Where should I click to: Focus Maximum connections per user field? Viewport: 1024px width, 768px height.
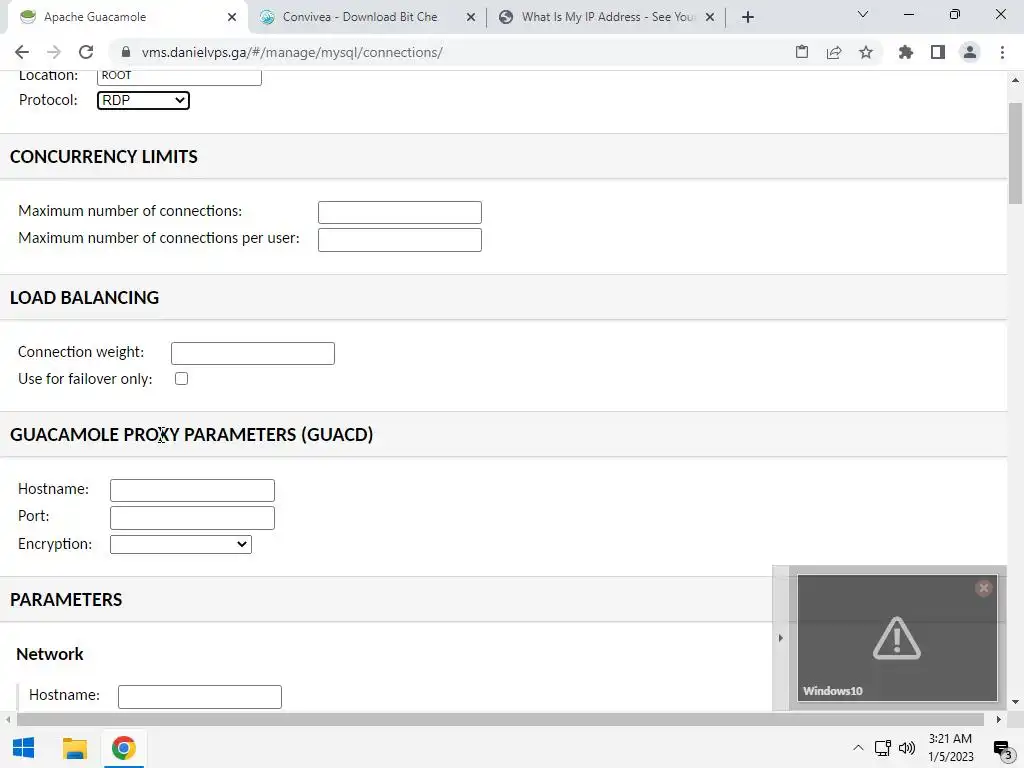pos(400,240)
